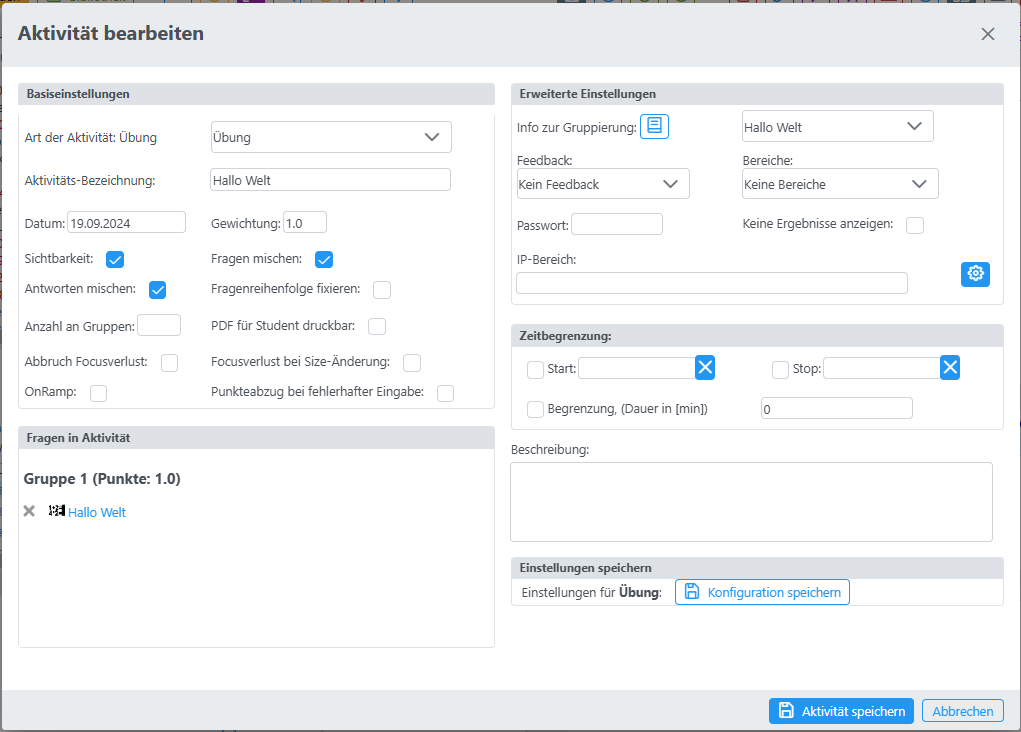Image resolution: width=1021 pixels, height=732 pixels.
Task: Enable Fragenreihenfolge fixieren checkbox
Action: tap(382, 290)
